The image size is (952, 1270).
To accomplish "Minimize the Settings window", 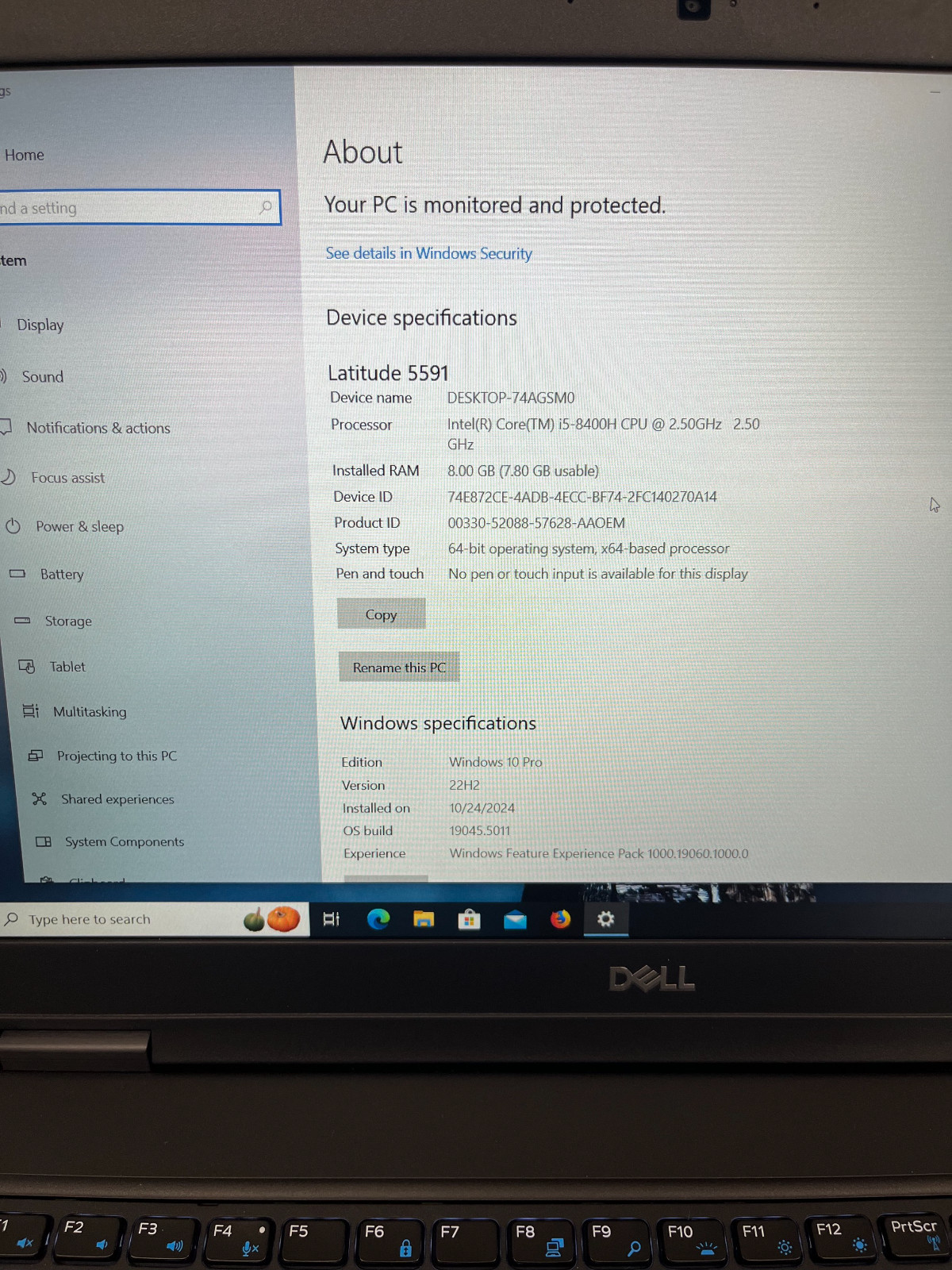I will [x=935, y=92].
